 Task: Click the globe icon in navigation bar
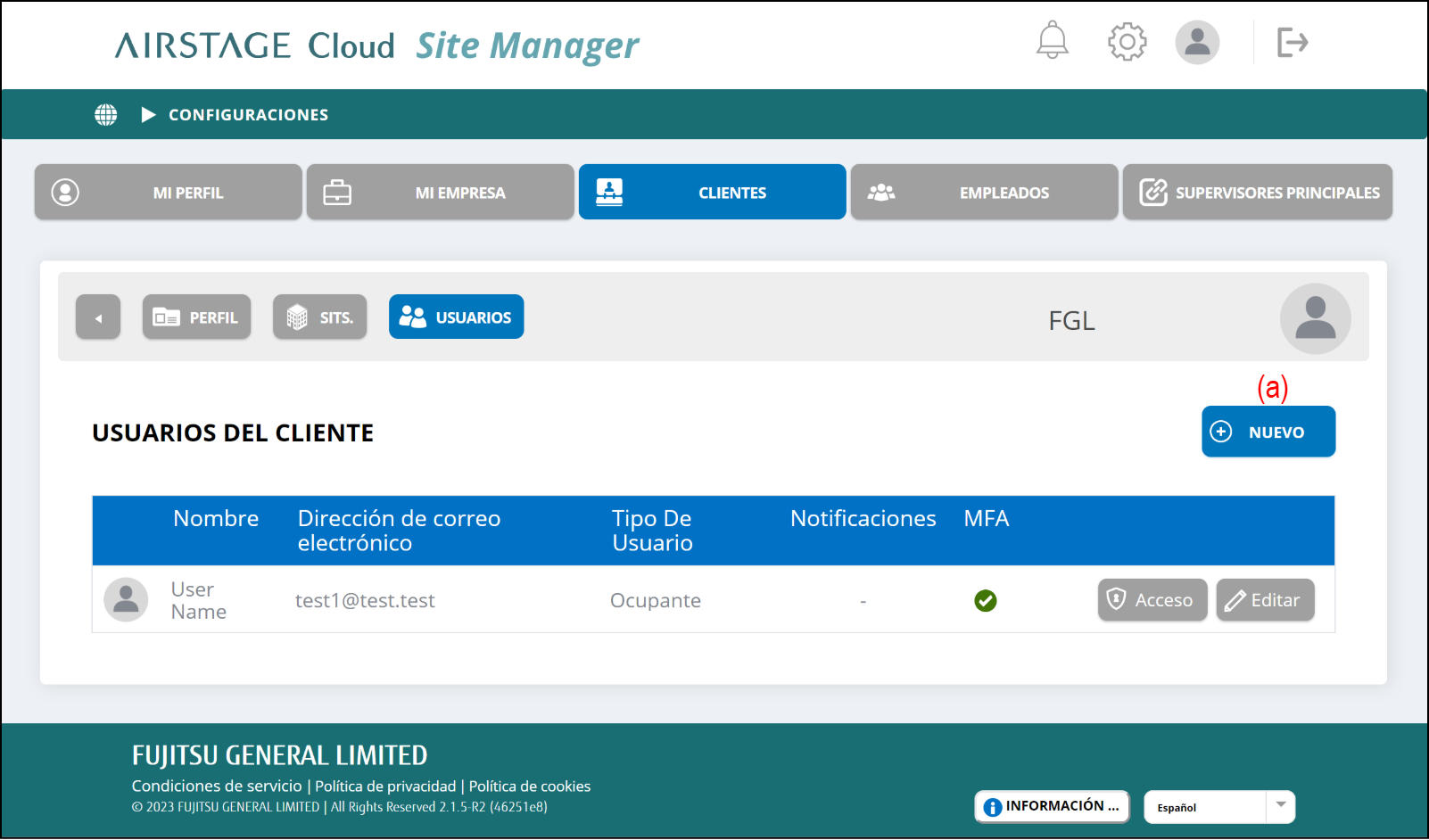pos(106,115)
